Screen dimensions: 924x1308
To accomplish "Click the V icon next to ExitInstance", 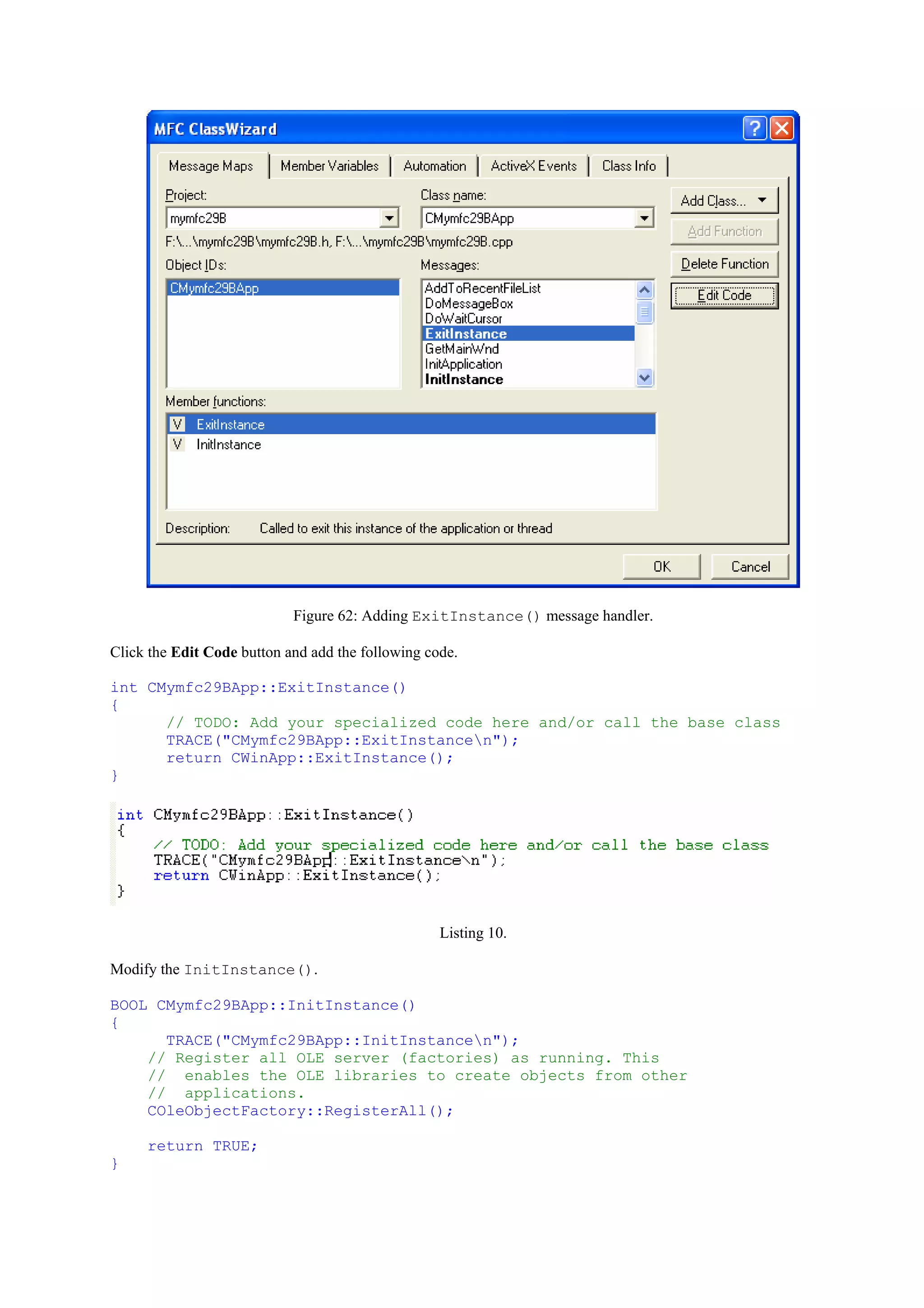I will click(178, 424).
